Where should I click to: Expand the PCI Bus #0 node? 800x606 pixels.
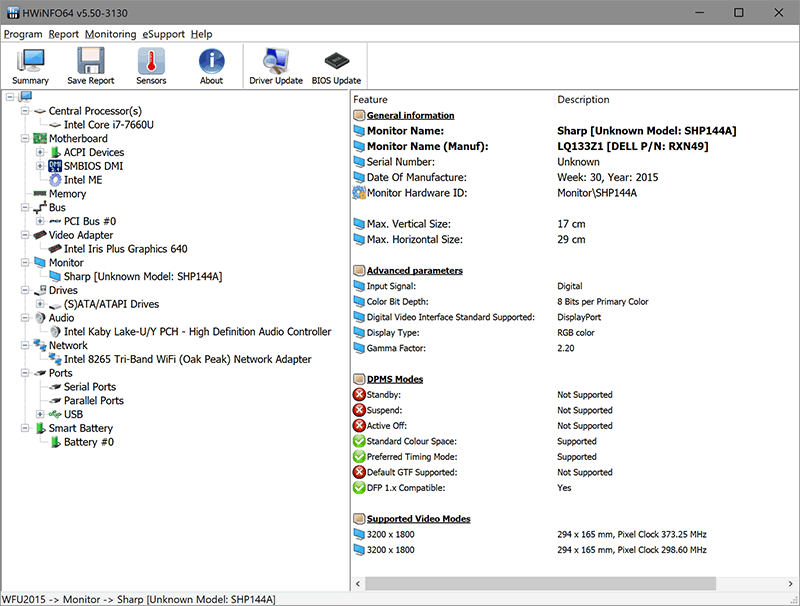pos(40,221)
